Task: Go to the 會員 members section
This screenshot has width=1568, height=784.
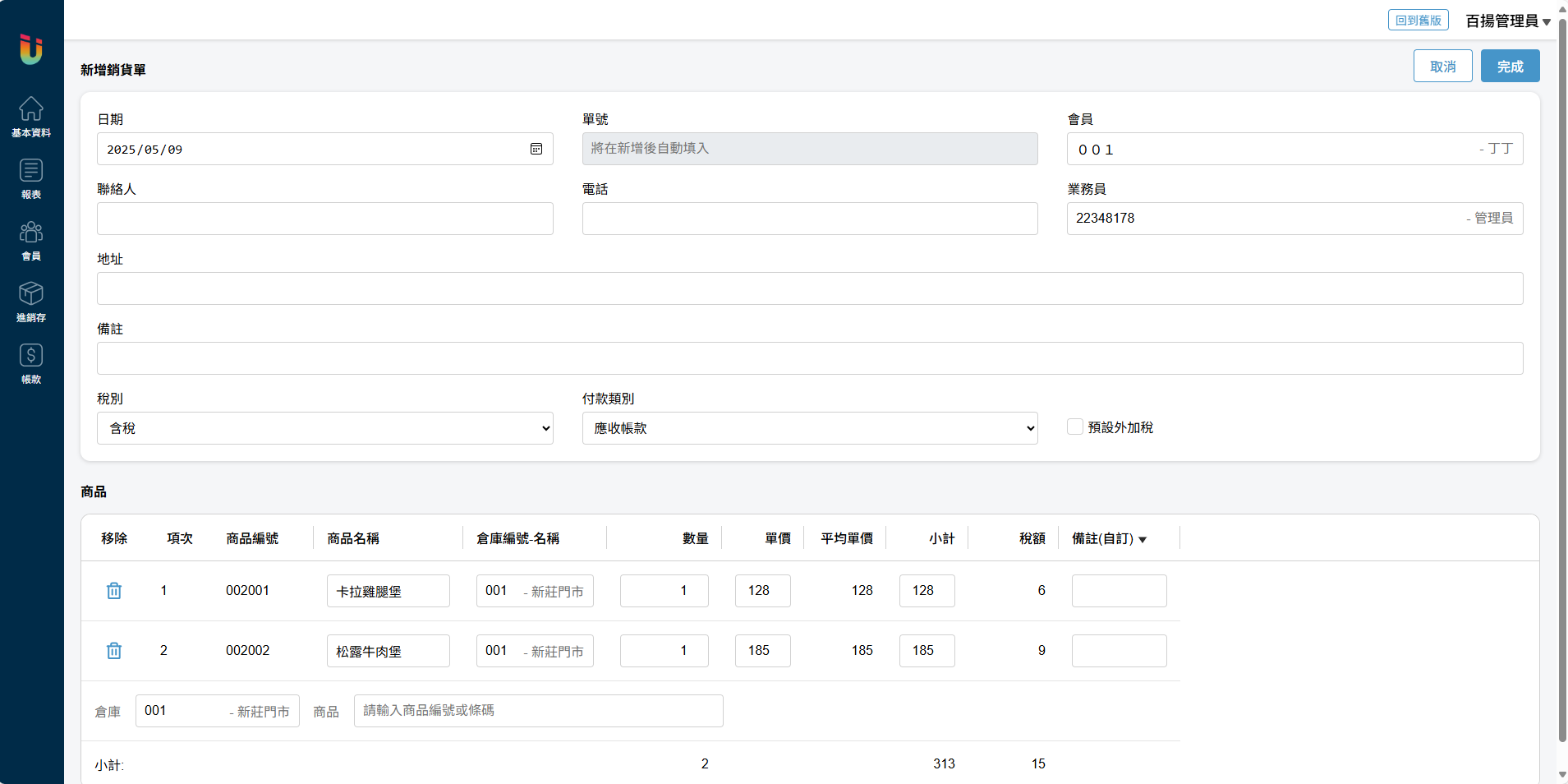Action: 31,240
